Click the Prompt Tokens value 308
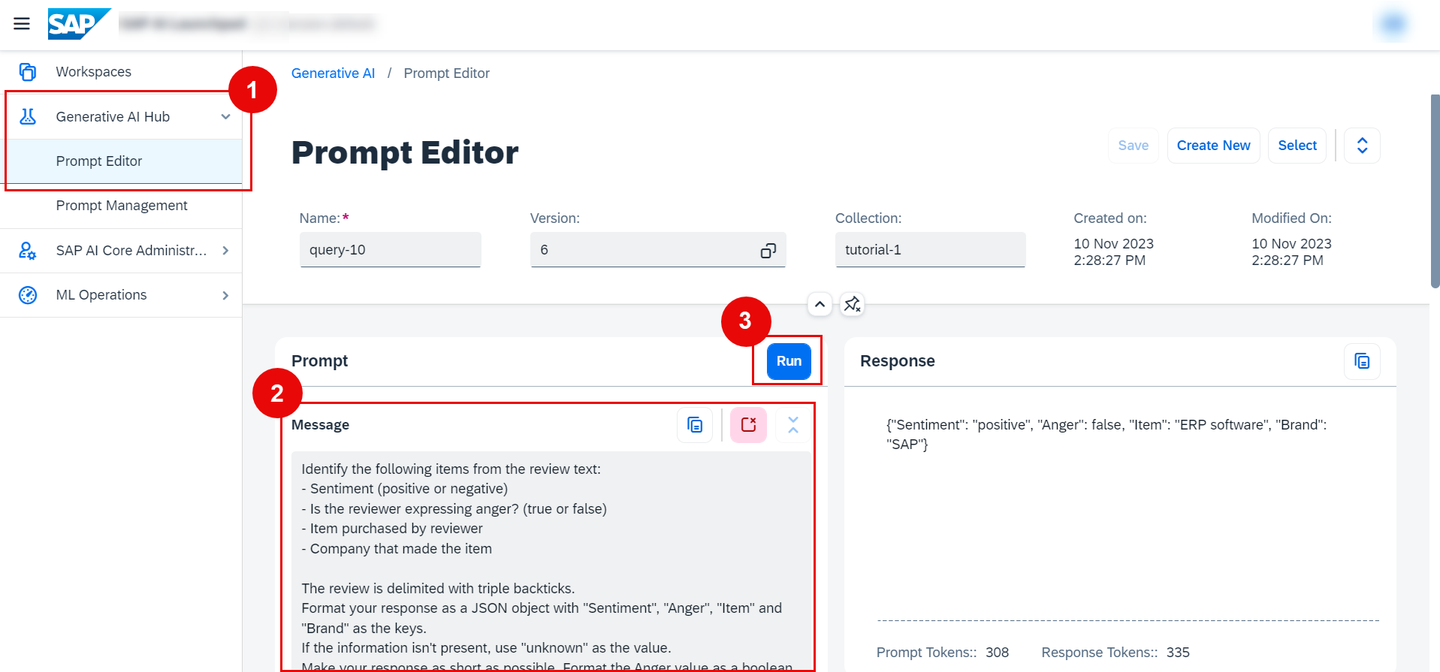 [997, 652]
